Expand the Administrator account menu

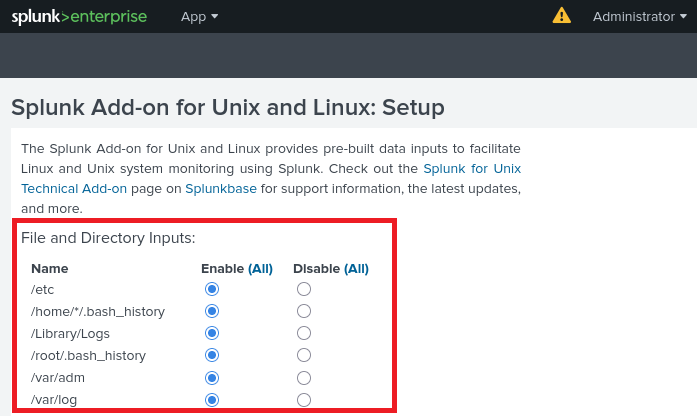(x=647, y=17)
